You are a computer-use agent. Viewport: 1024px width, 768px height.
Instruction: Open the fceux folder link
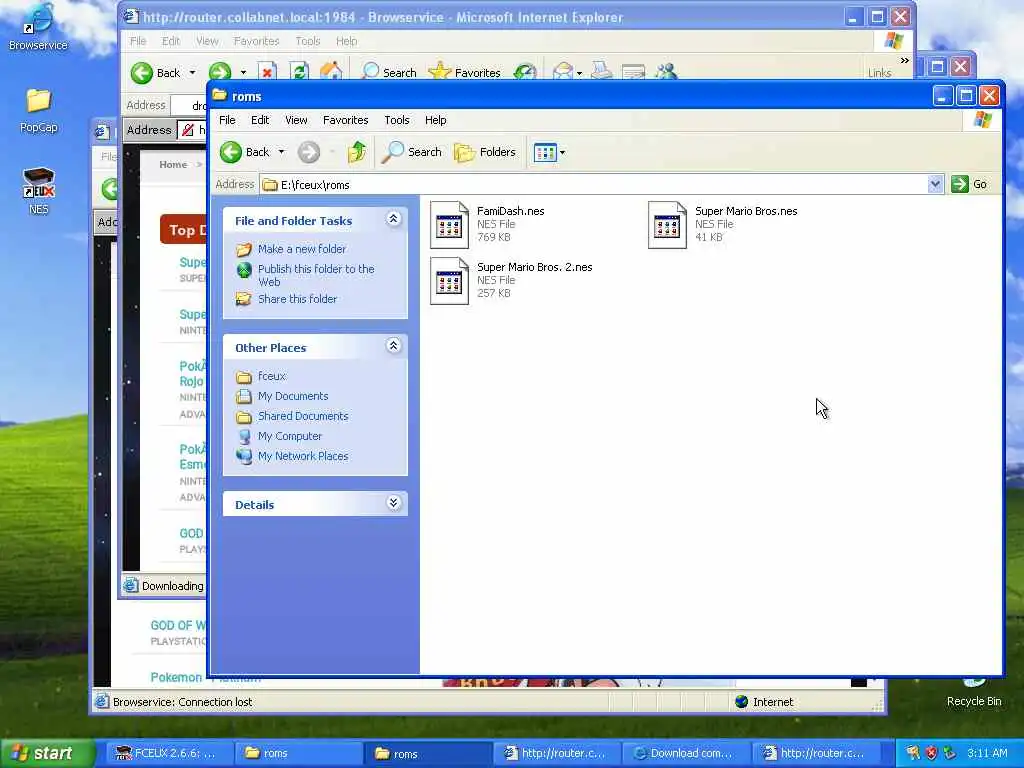272,376
